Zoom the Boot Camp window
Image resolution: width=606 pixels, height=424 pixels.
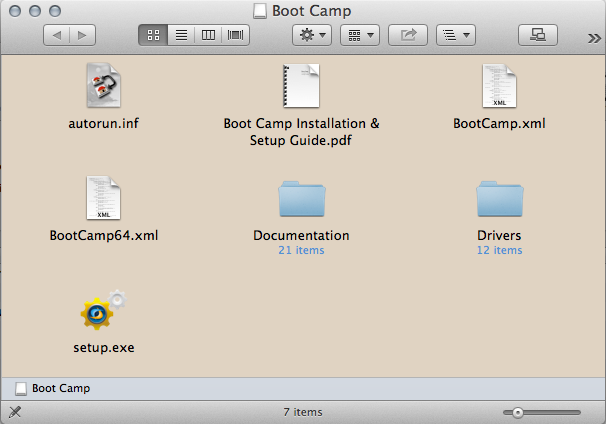[x=55, y=11]
